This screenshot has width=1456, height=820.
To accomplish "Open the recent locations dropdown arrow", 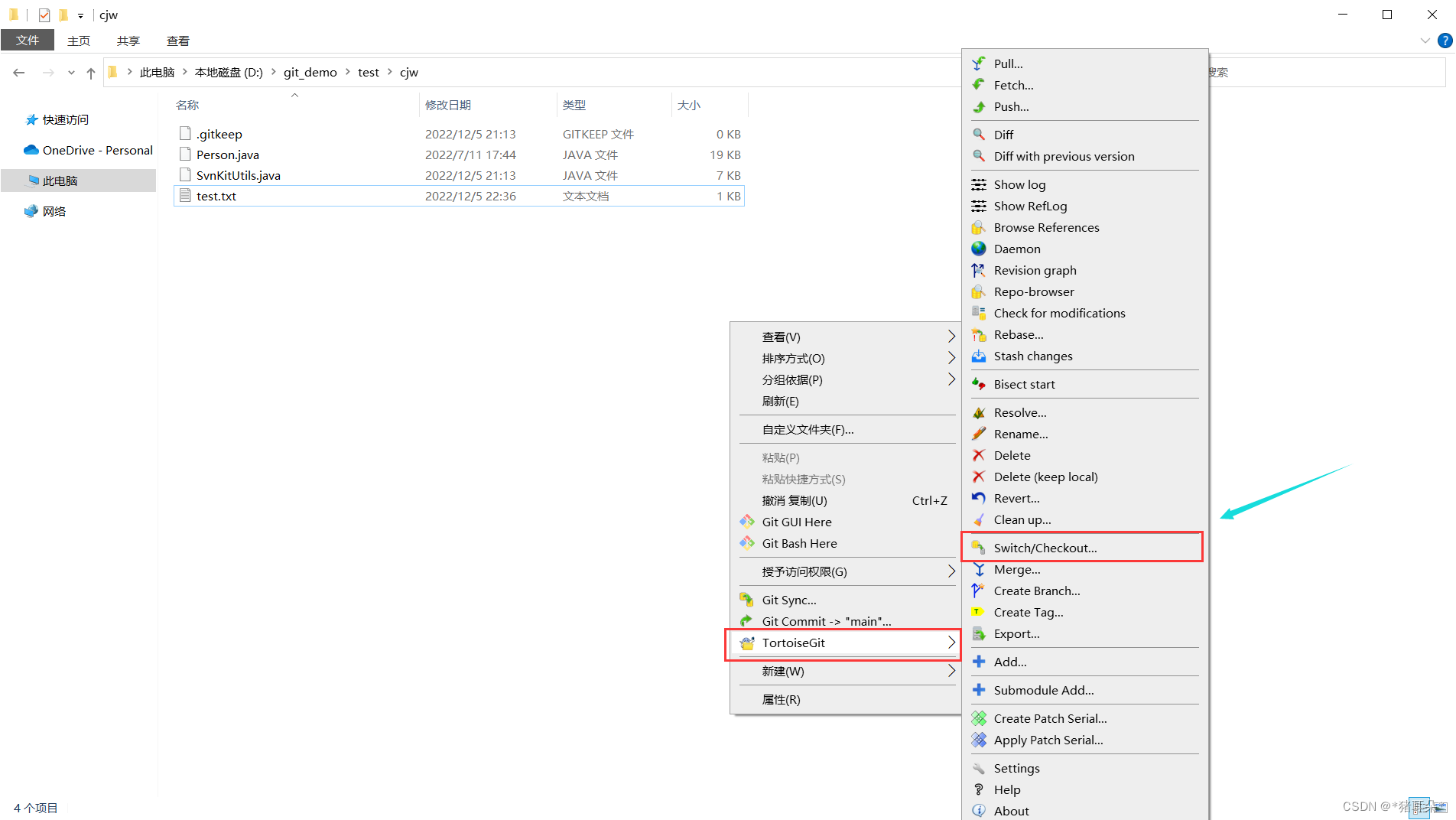I will [71, 73].
